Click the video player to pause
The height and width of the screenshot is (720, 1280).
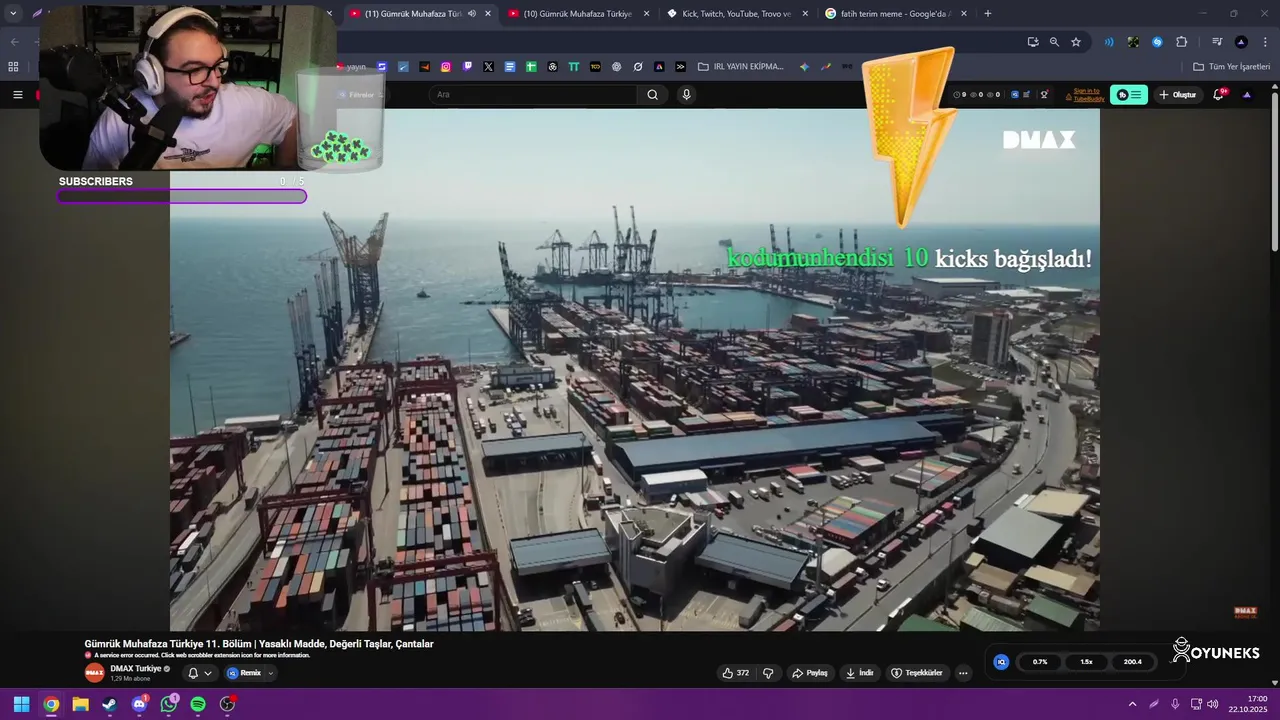coord(635,370)
